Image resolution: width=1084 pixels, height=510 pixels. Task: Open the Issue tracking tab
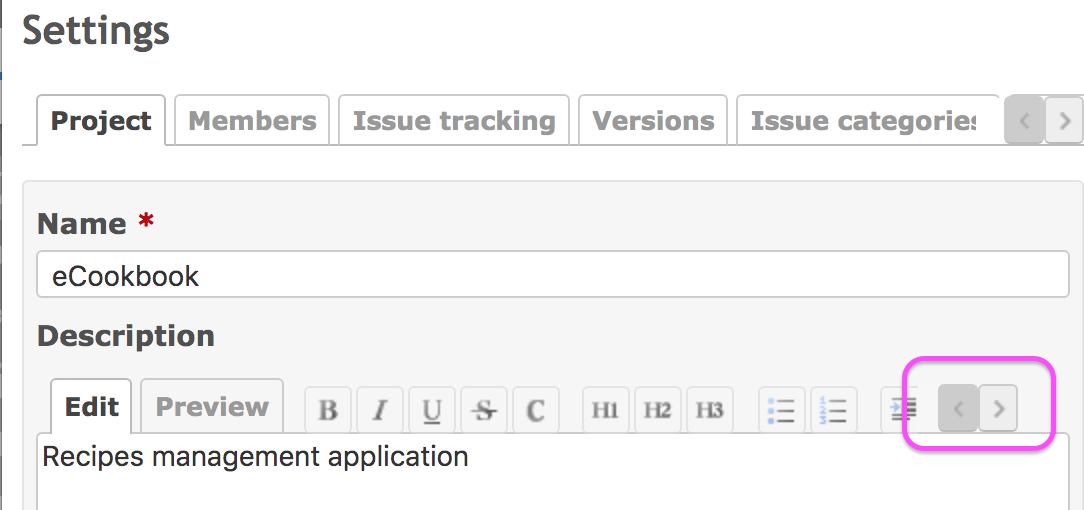pyautogui.click(x=454, y=121)
